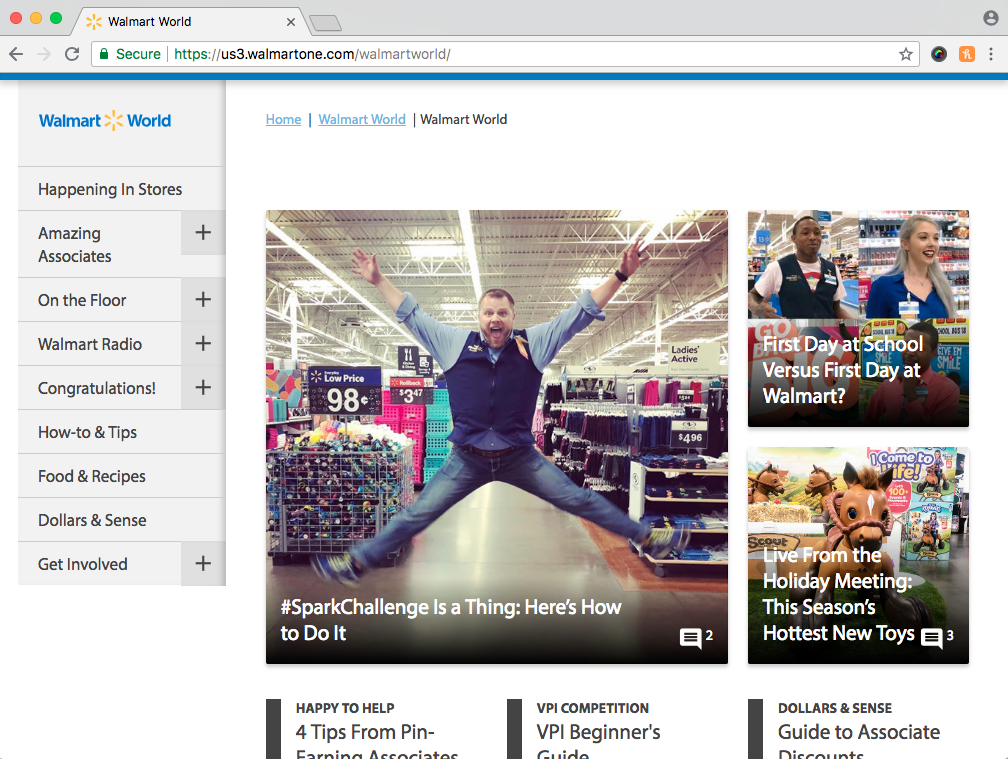
Task: Navigate back with the back arrow
Action: click(x=16, y=55)
